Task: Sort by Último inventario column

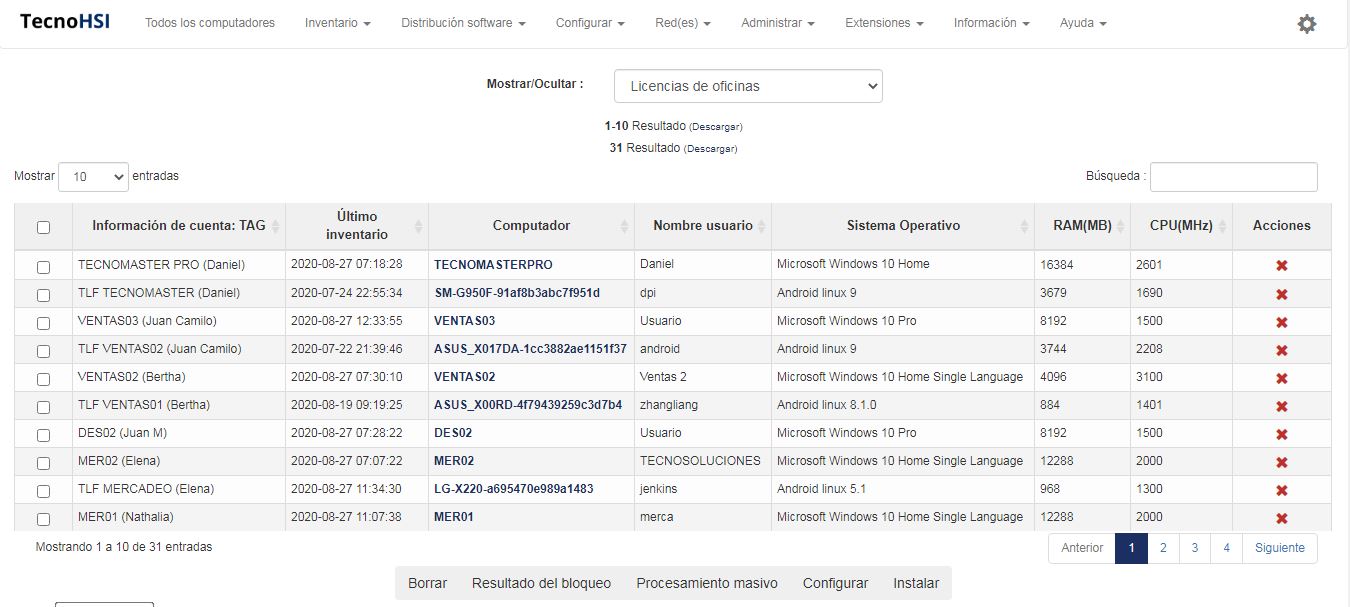Action: pos(419,226)
